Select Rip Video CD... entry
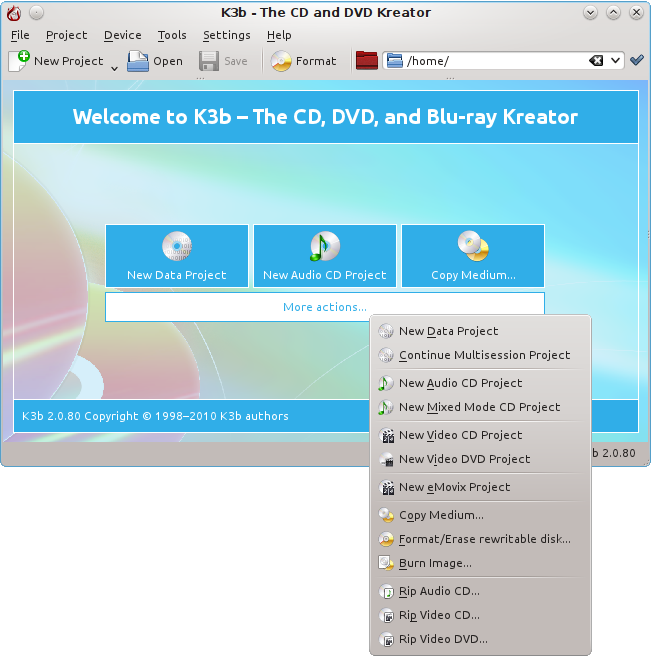This screenshot has width=651, height=656. (480, 615)
